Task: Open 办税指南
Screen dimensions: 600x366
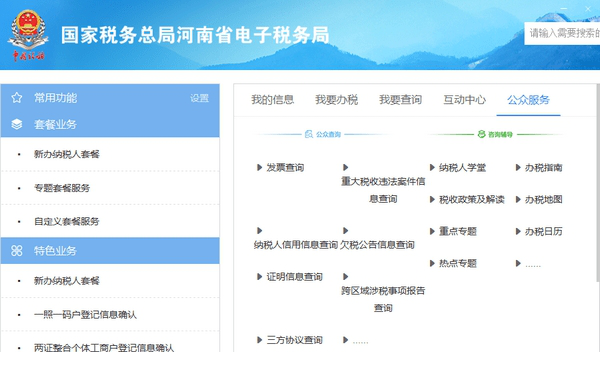Action: pyautogui.click(x=543, y=167)
